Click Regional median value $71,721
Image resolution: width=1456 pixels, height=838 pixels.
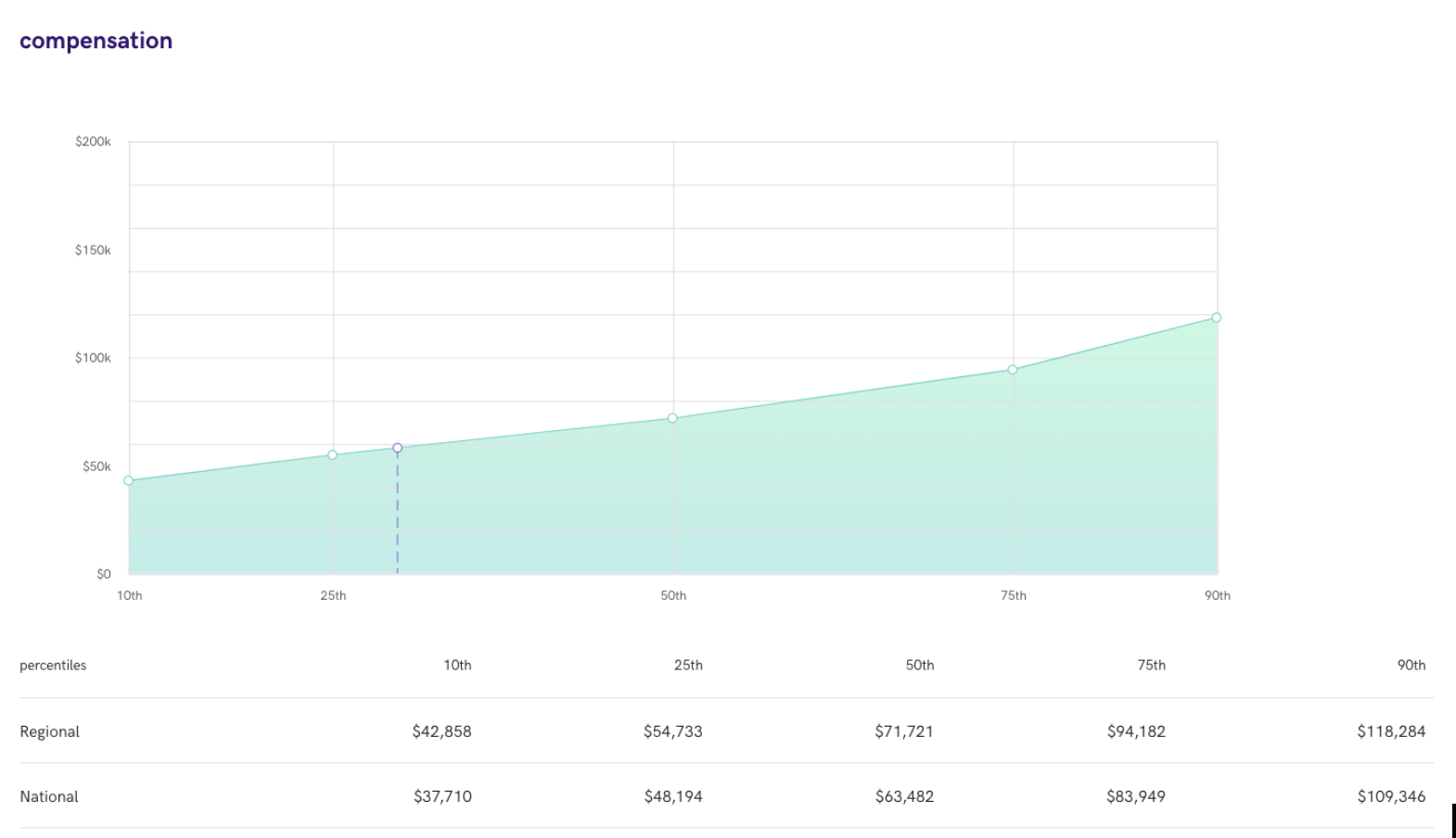click(904, 731)
